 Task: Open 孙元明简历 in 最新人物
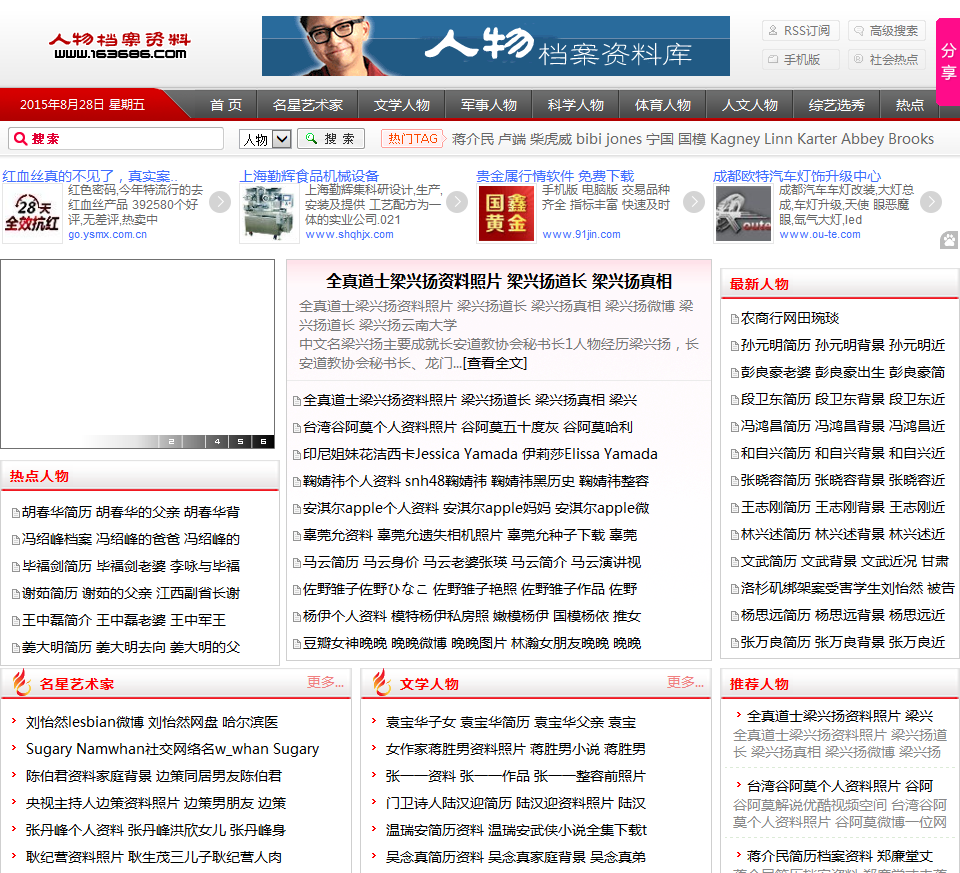coord(843,345)
